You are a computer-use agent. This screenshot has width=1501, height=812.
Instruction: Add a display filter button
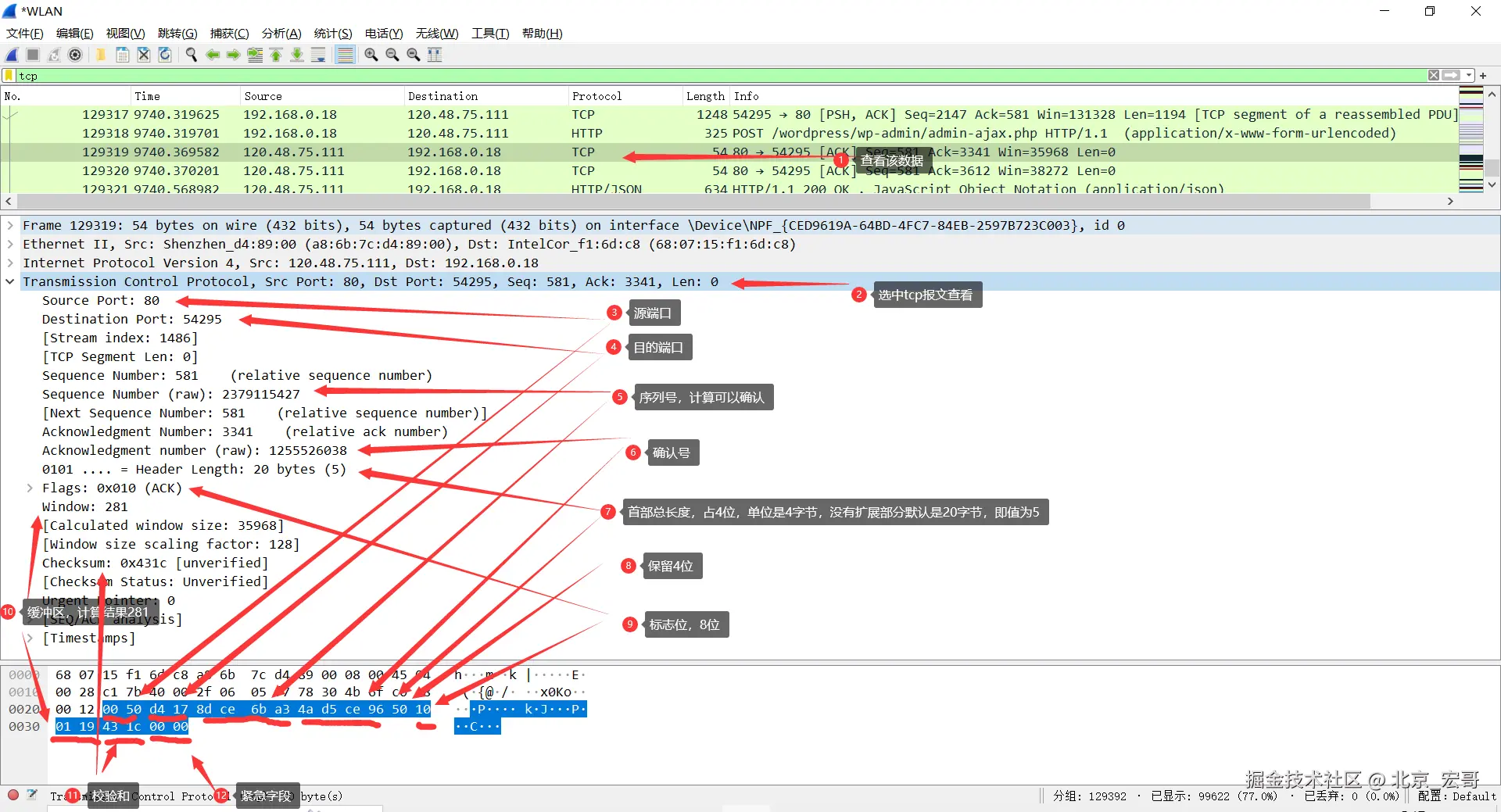click(1483, 76)
